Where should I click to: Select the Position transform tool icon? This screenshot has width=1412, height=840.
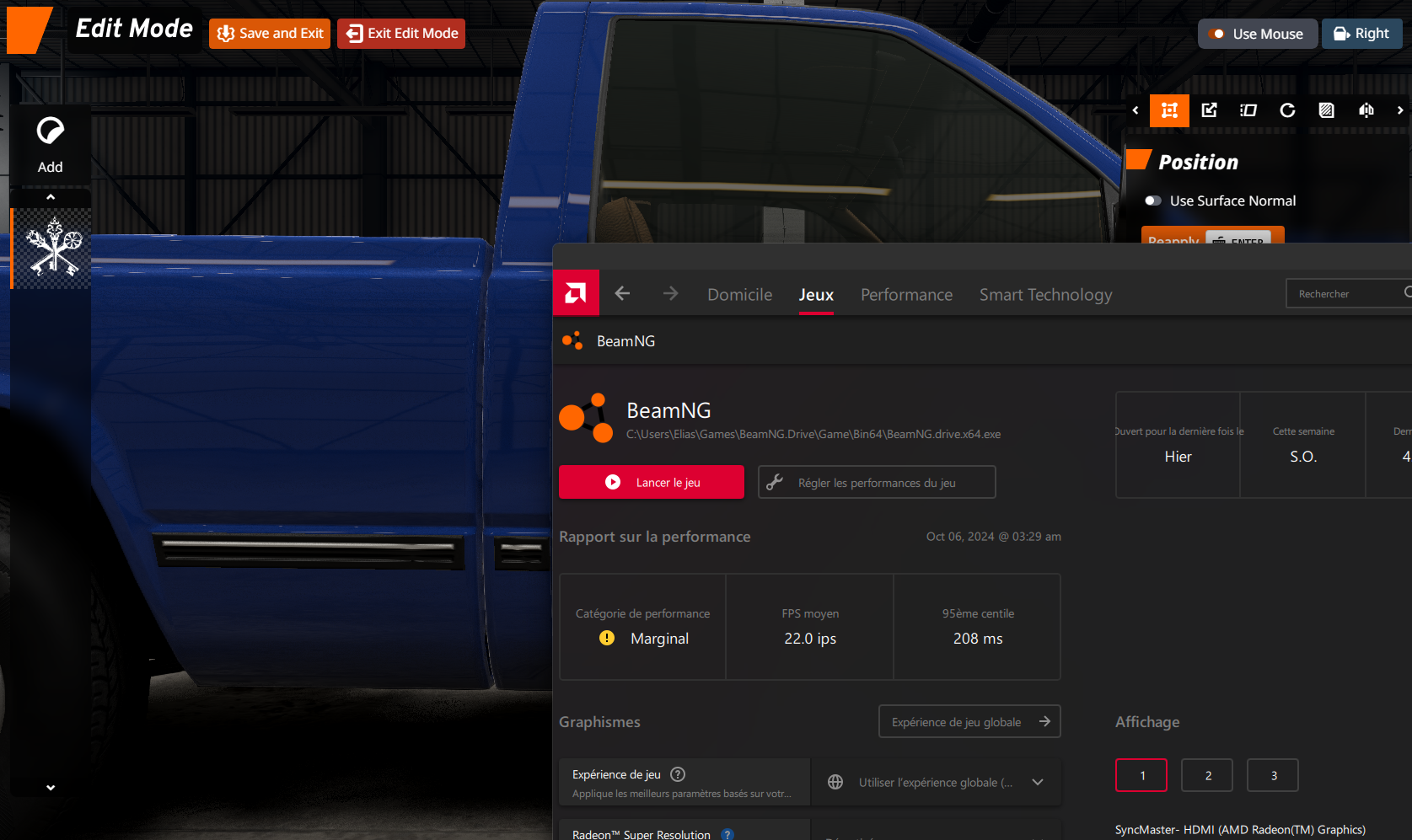click(1169, 110)
